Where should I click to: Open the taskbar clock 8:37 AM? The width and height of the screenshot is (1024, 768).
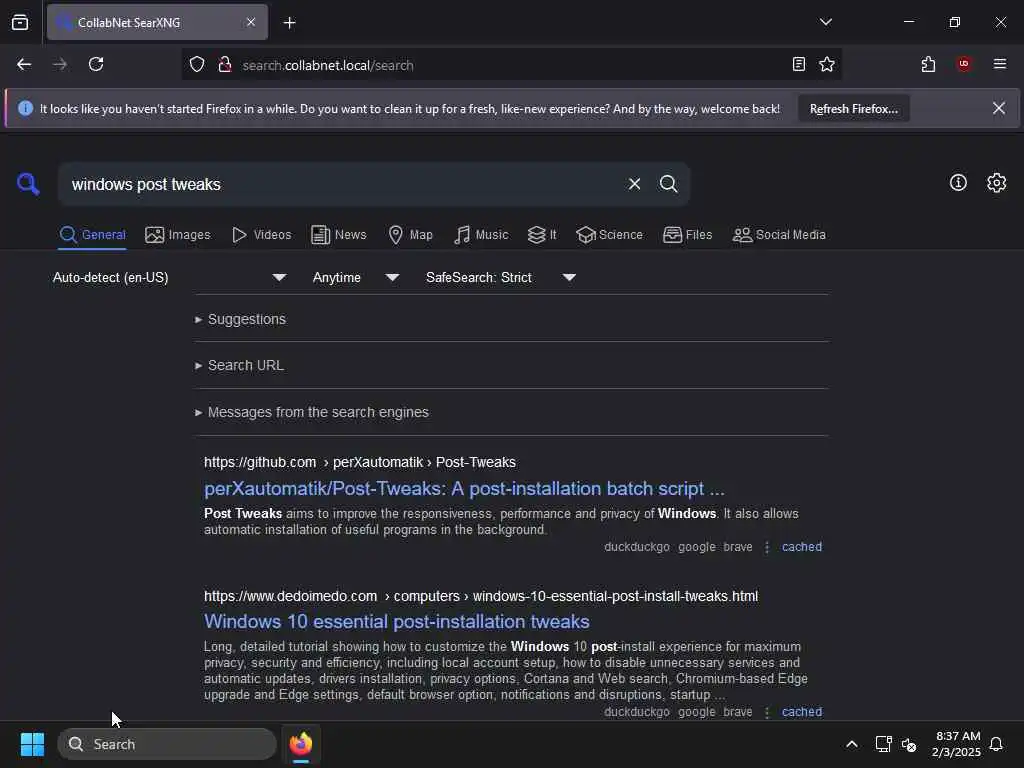coord(957,744)
